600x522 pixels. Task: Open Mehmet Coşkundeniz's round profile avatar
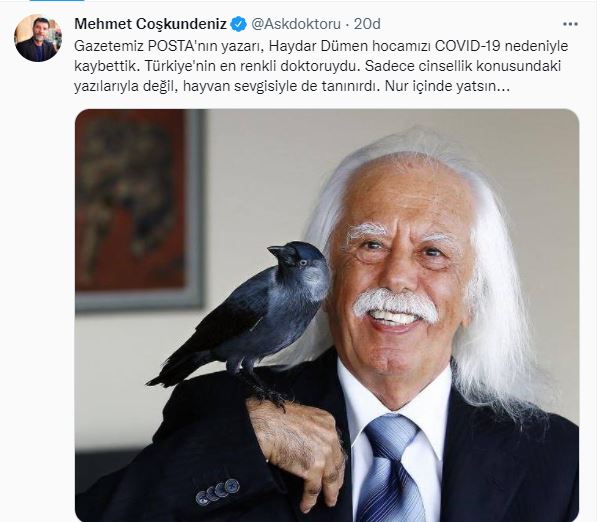coord(38,38)
